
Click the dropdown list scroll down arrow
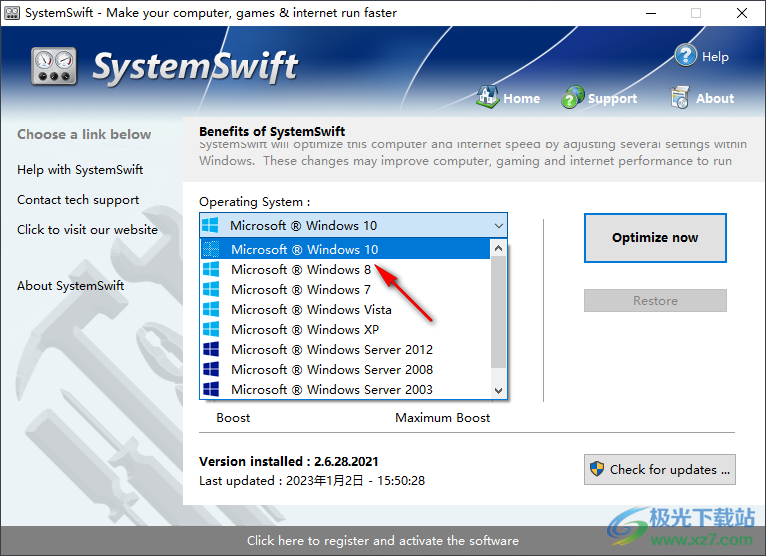[x=498, y=390]
